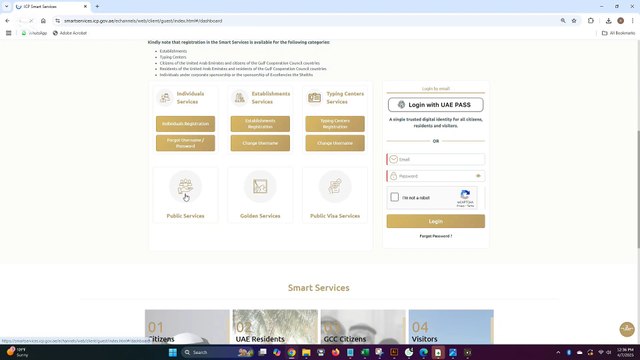Click the browser address bar URL

pyautogui.click(x=143, y=20)
